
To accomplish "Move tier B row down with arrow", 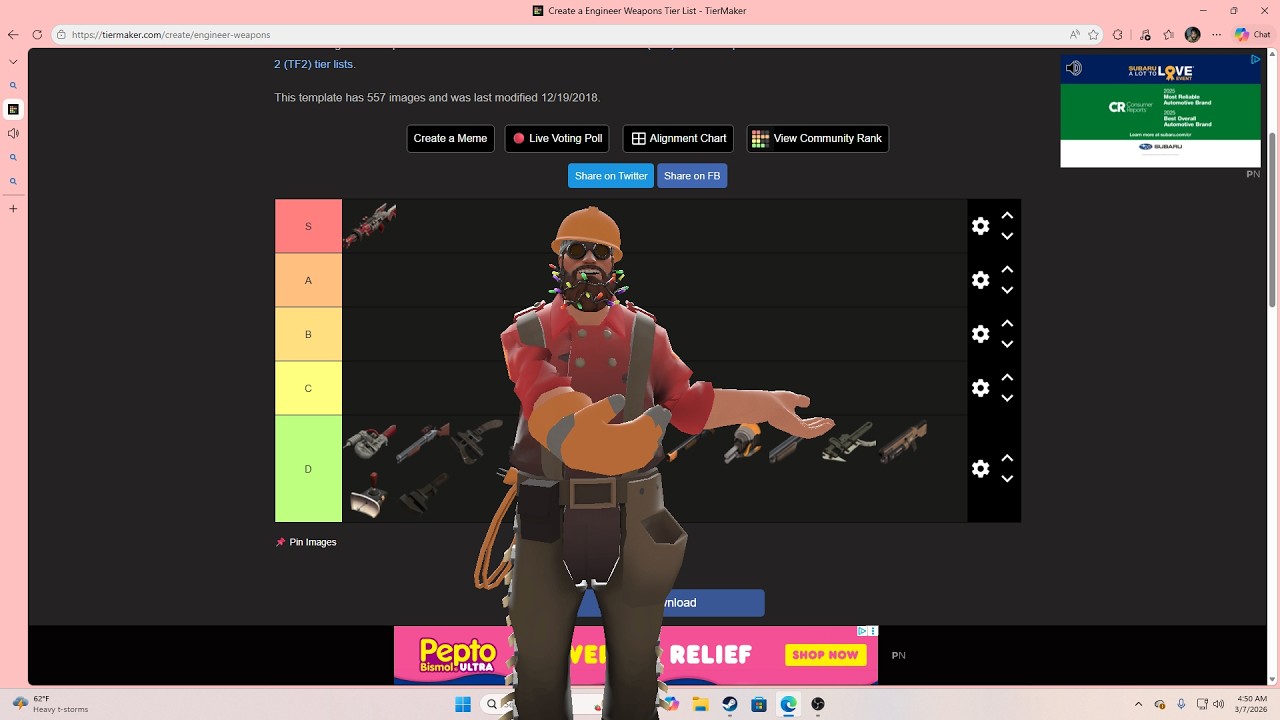I will pyautogui.click(x=1007, y=344).
